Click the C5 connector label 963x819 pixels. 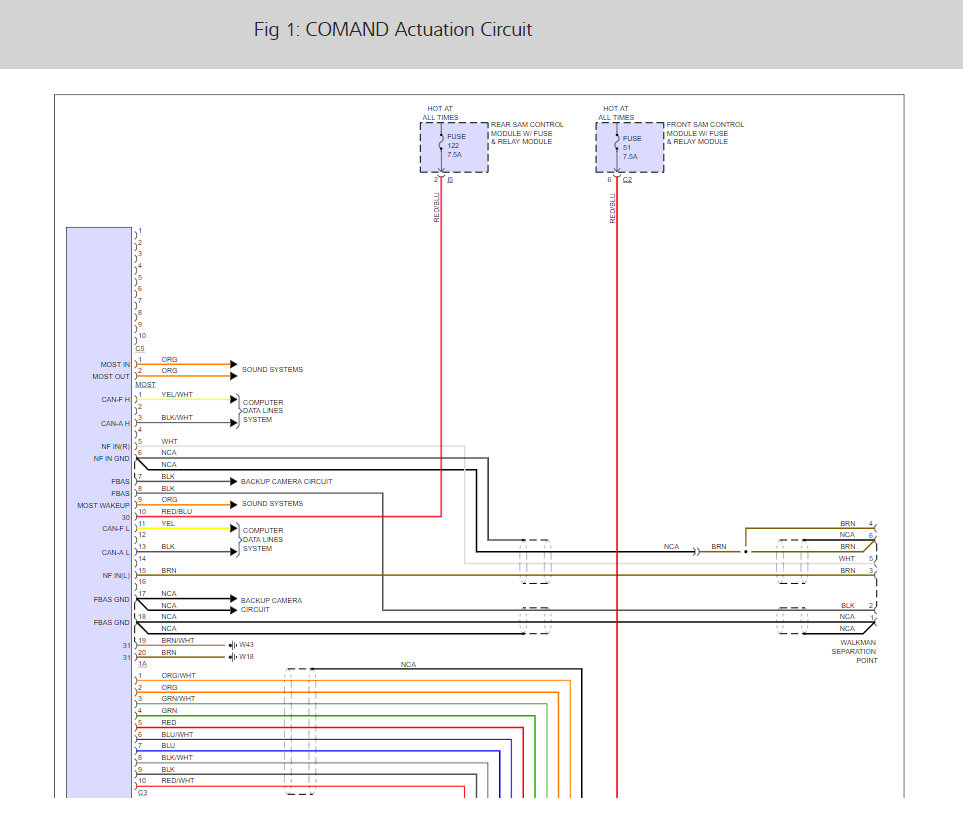pos(140,349)
